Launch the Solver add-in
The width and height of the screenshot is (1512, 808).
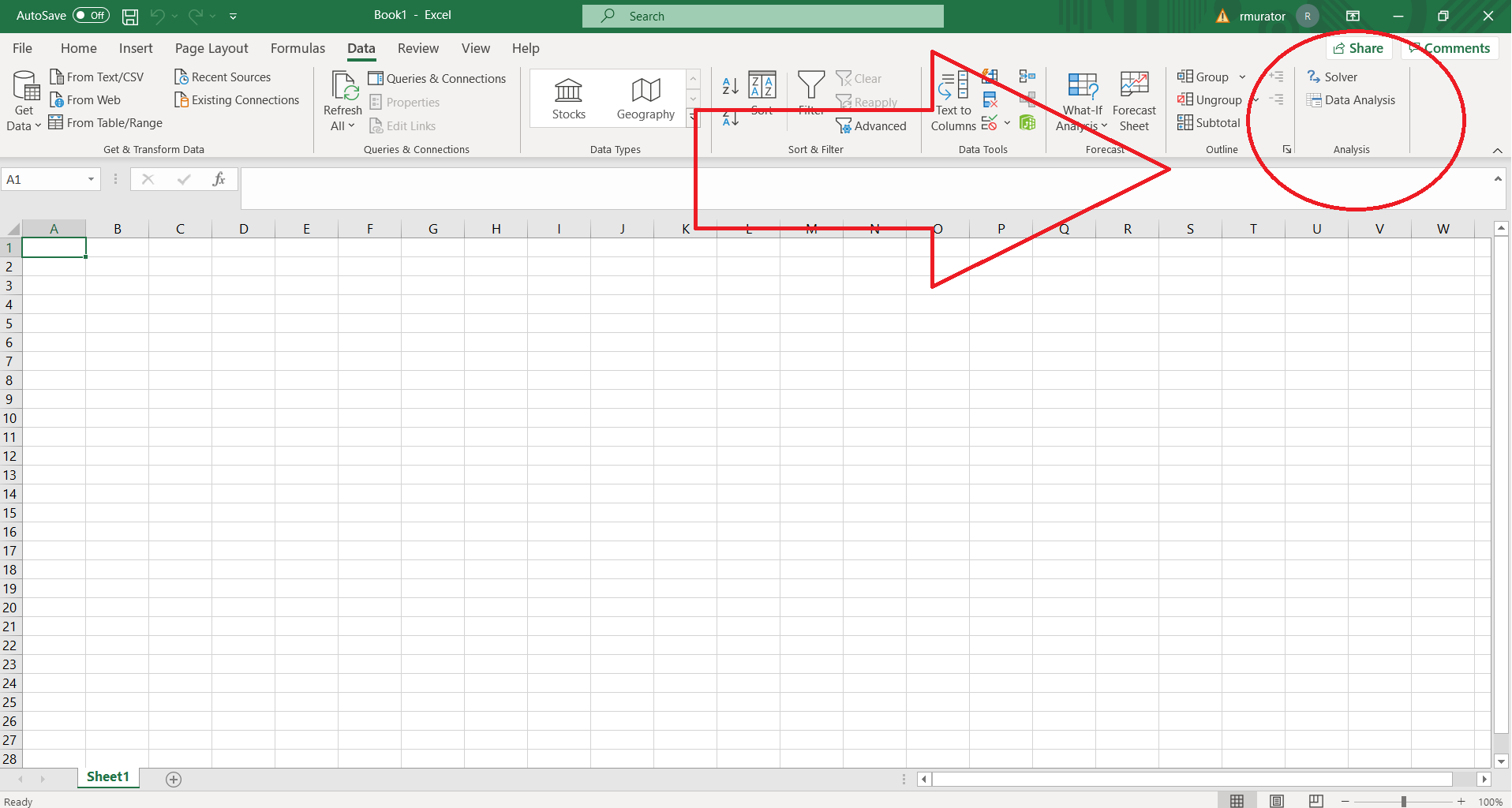[x=1334, y=77]
